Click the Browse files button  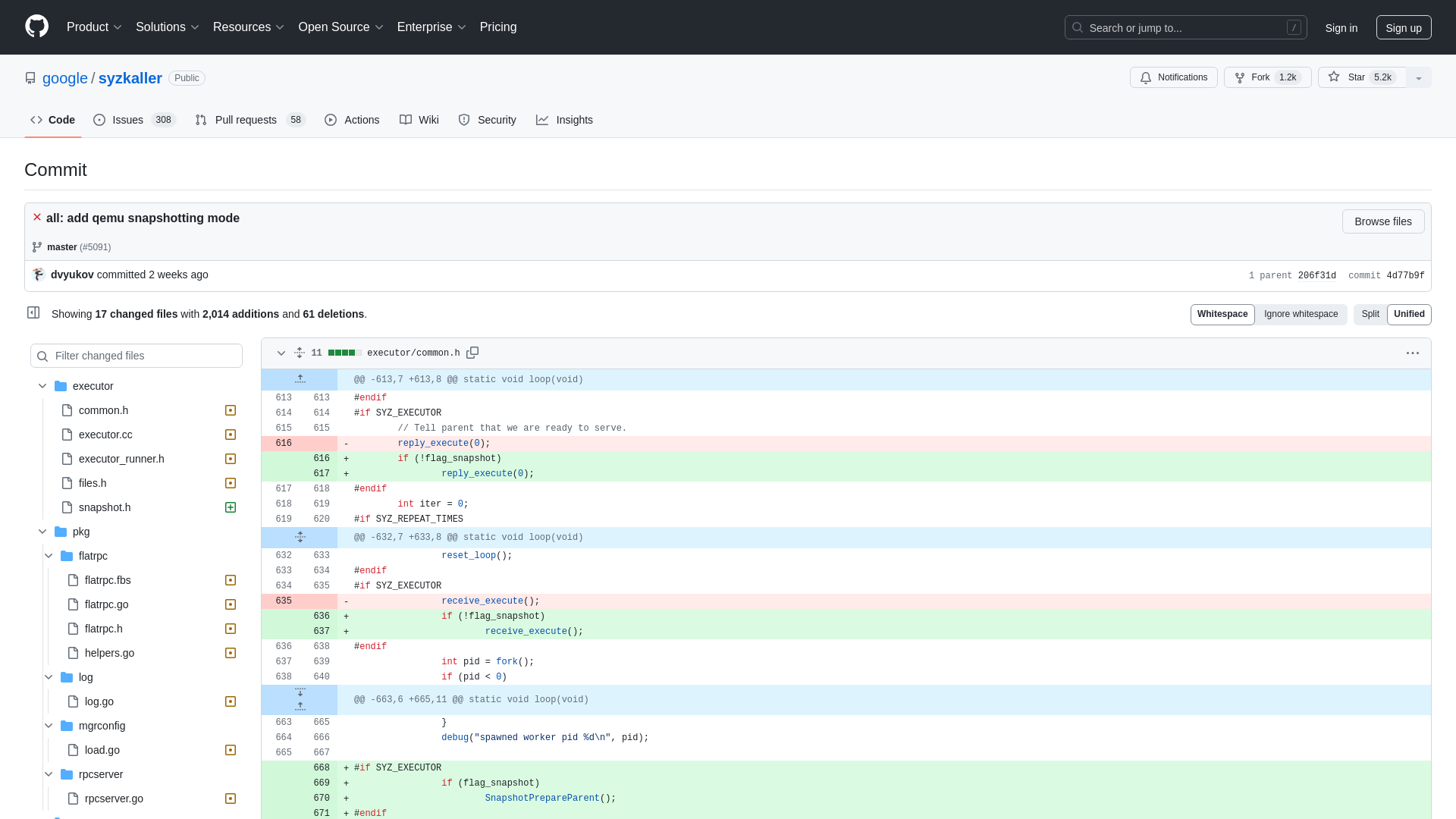coord(1382,221)
